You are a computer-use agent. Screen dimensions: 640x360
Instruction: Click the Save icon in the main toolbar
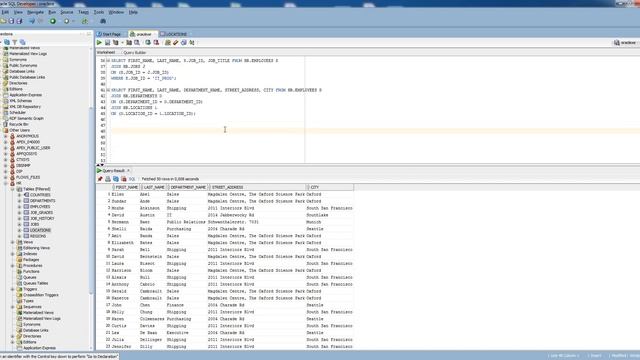point(11,21)
